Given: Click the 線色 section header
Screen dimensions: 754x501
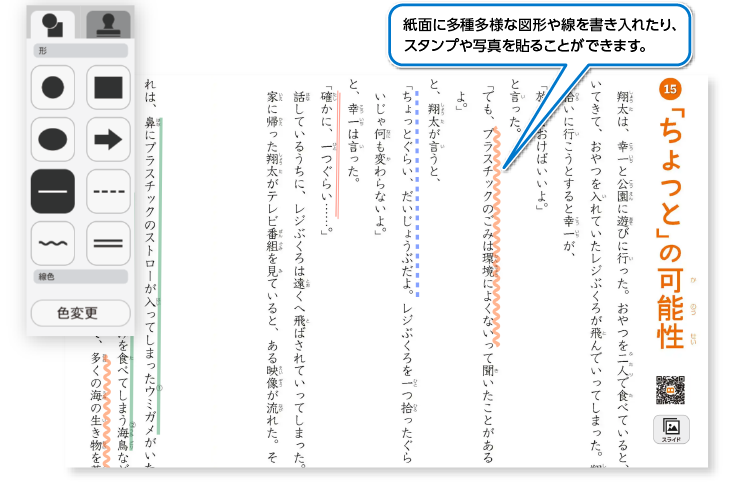Looking at the screenshot, I should [x=80, y=276].
